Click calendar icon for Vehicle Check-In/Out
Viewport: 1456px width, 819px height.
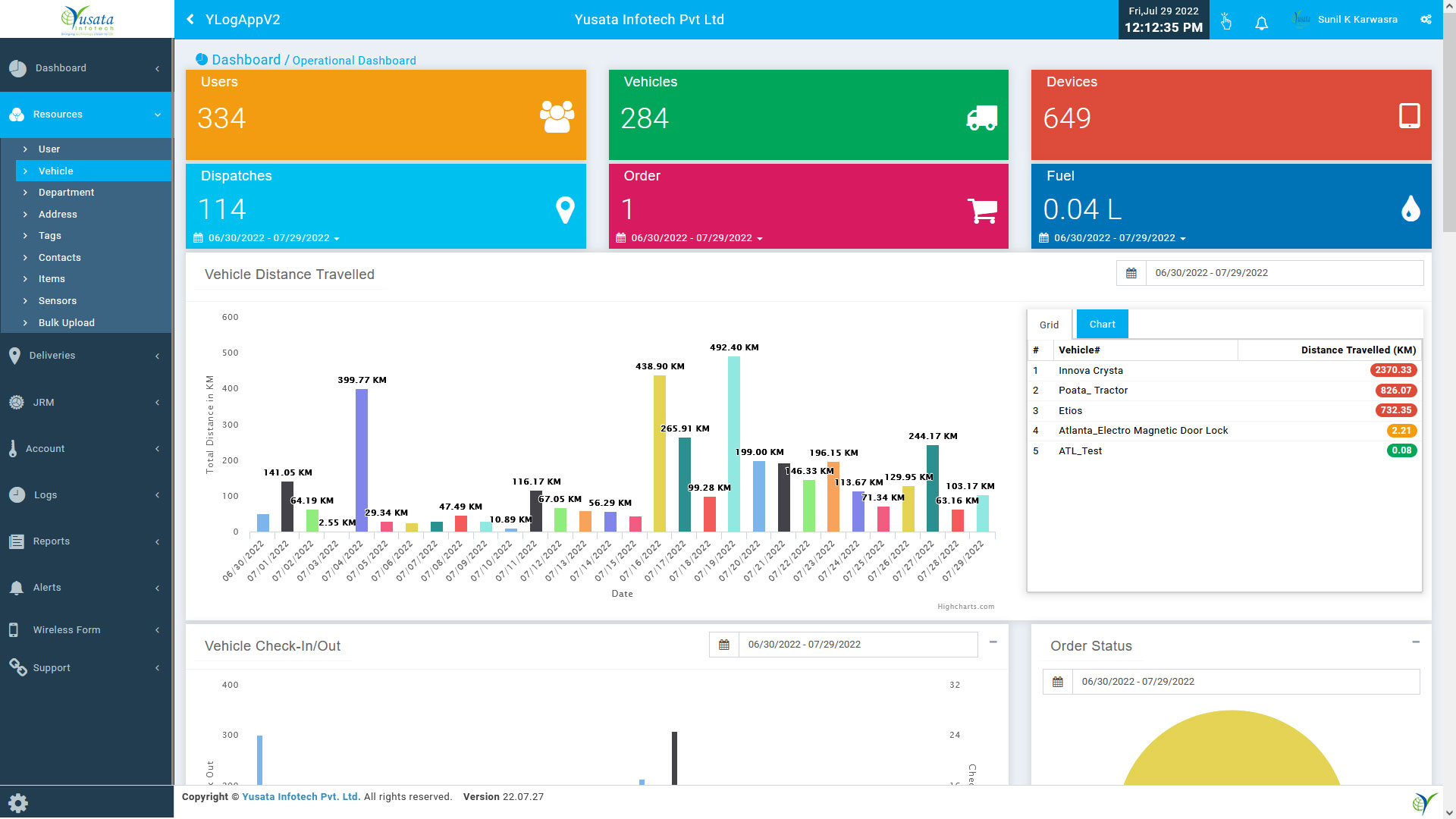pos(723,645)
